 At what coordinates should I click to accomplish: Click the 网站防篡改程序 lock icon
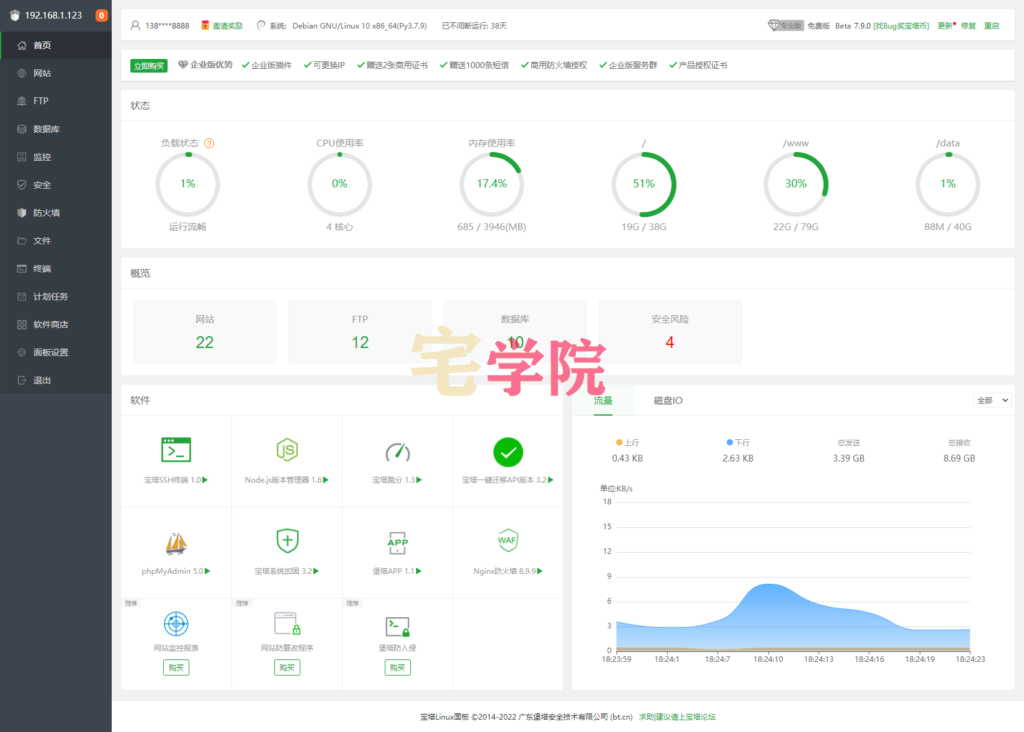(287, 624)
